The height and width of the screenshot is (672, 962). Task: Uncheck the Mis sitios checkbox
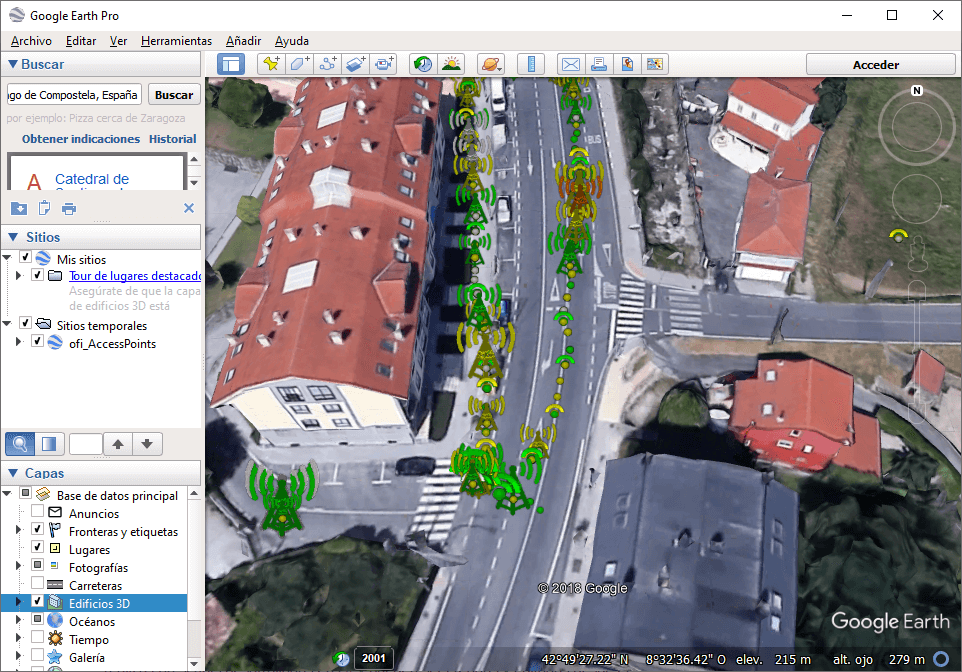(x=26, y=257)
